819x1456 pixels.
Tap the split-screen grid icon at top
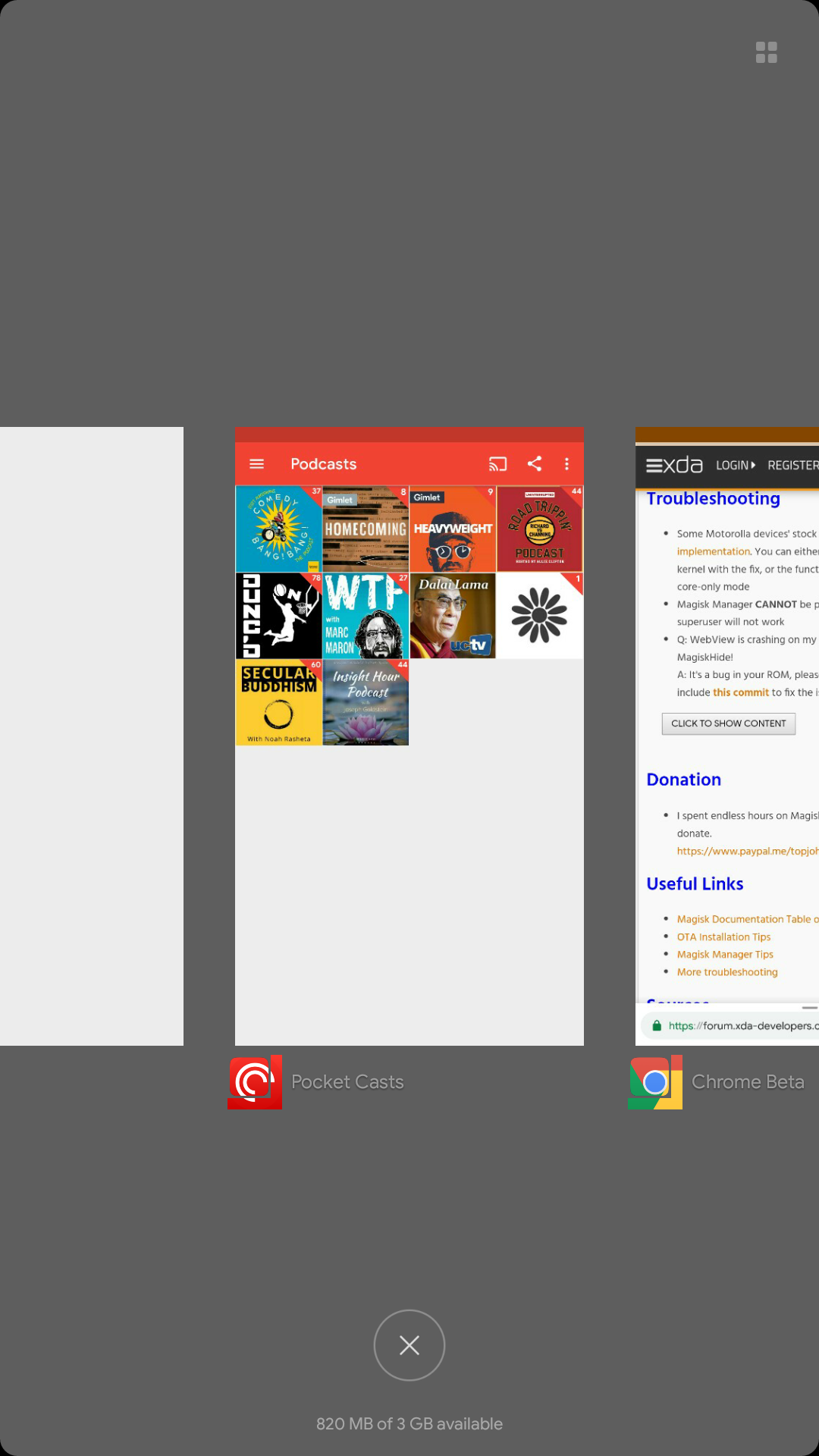pyautogui.click(x=766, y=52)
